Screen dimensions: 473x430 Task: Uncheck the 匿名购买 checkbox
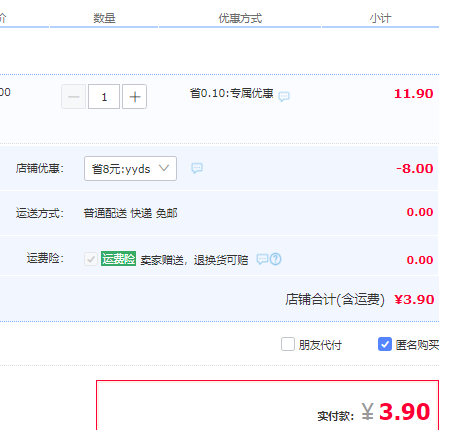click(385, 344)
